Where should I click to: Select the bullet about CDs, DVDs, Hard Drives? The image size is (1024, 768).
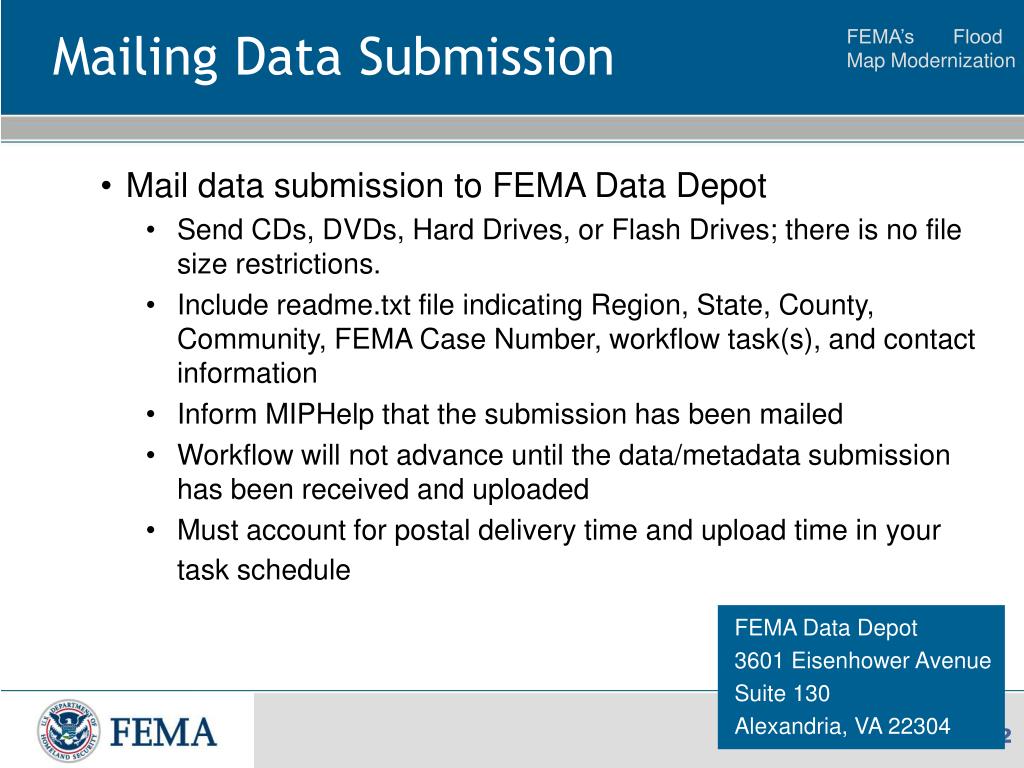(569, 247)
